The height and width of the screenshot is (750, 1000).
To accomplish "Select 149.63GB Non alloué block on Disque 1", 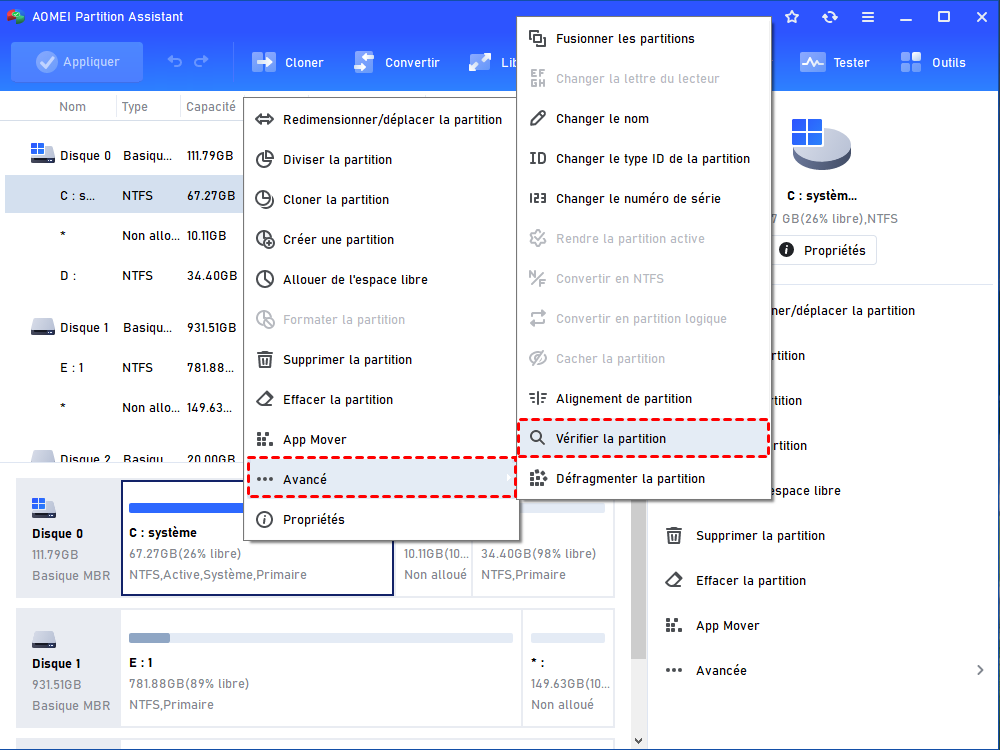I will 568,668.
